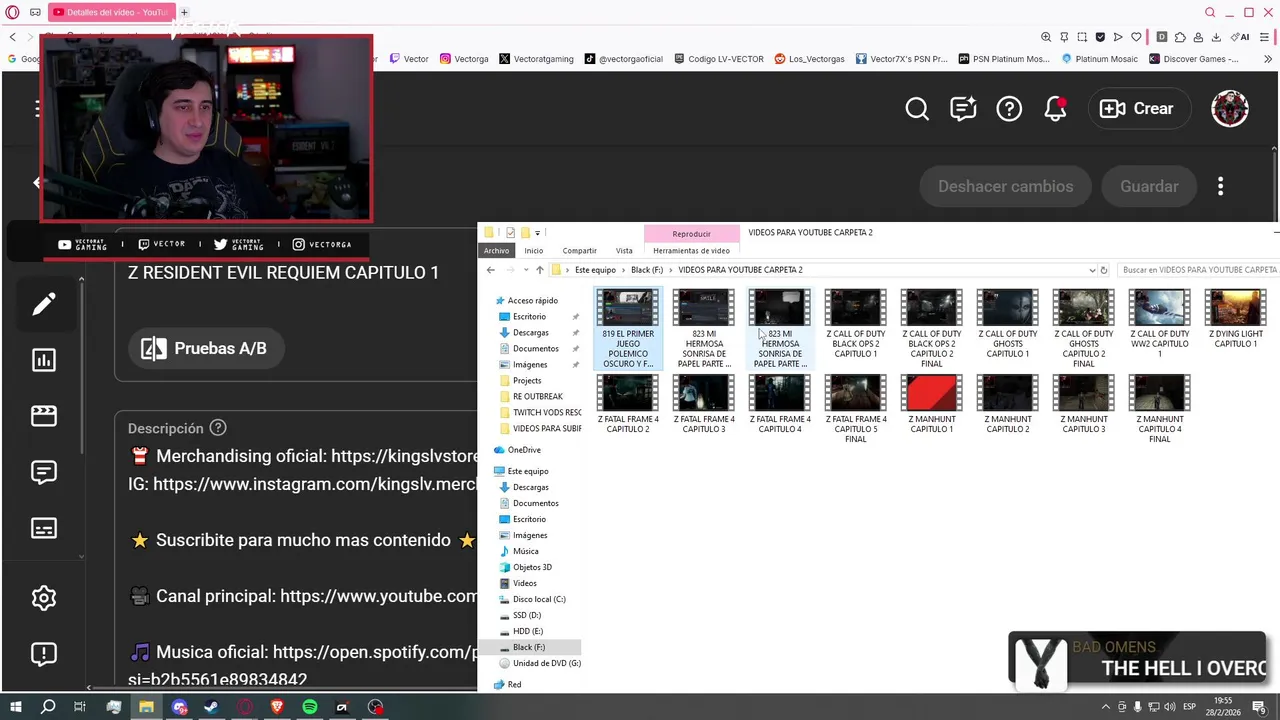This screenshot has height=720, width=1280.
Task: Open Send feedback exclamation sidebar icon
Action: (x=44, y=654)
